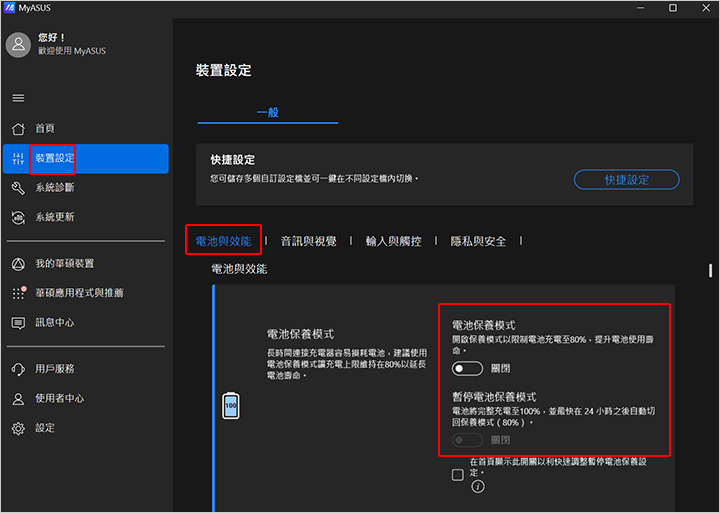
Task: Open 系統更新 page
Action: (x=86, y=217)
